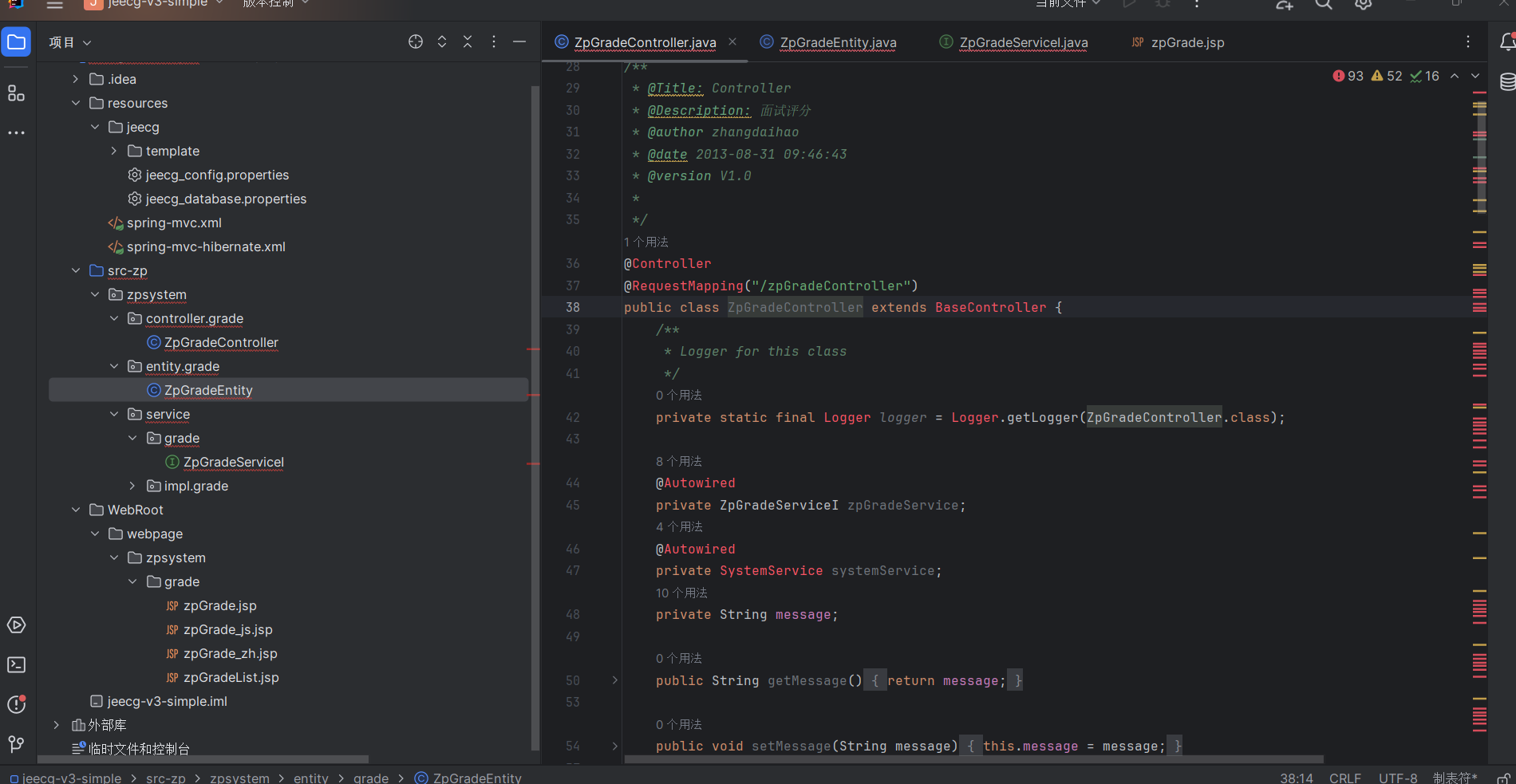Open the jeecg-v3-simple project dropdown
1516x784 pixels.
(x=155, y=4)
